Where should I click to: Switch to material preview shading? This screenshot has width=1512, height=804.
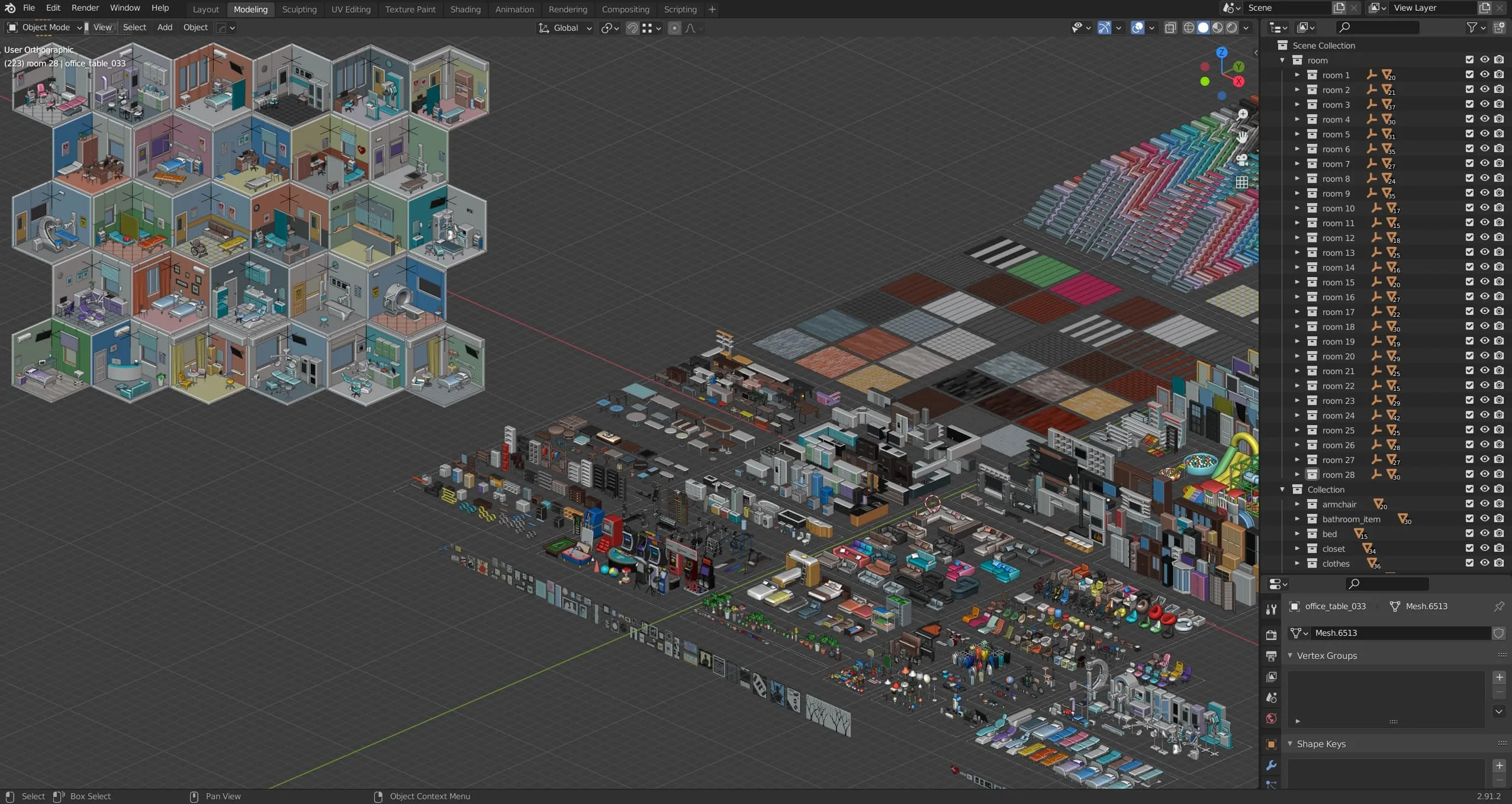[x=1217, y=28]
